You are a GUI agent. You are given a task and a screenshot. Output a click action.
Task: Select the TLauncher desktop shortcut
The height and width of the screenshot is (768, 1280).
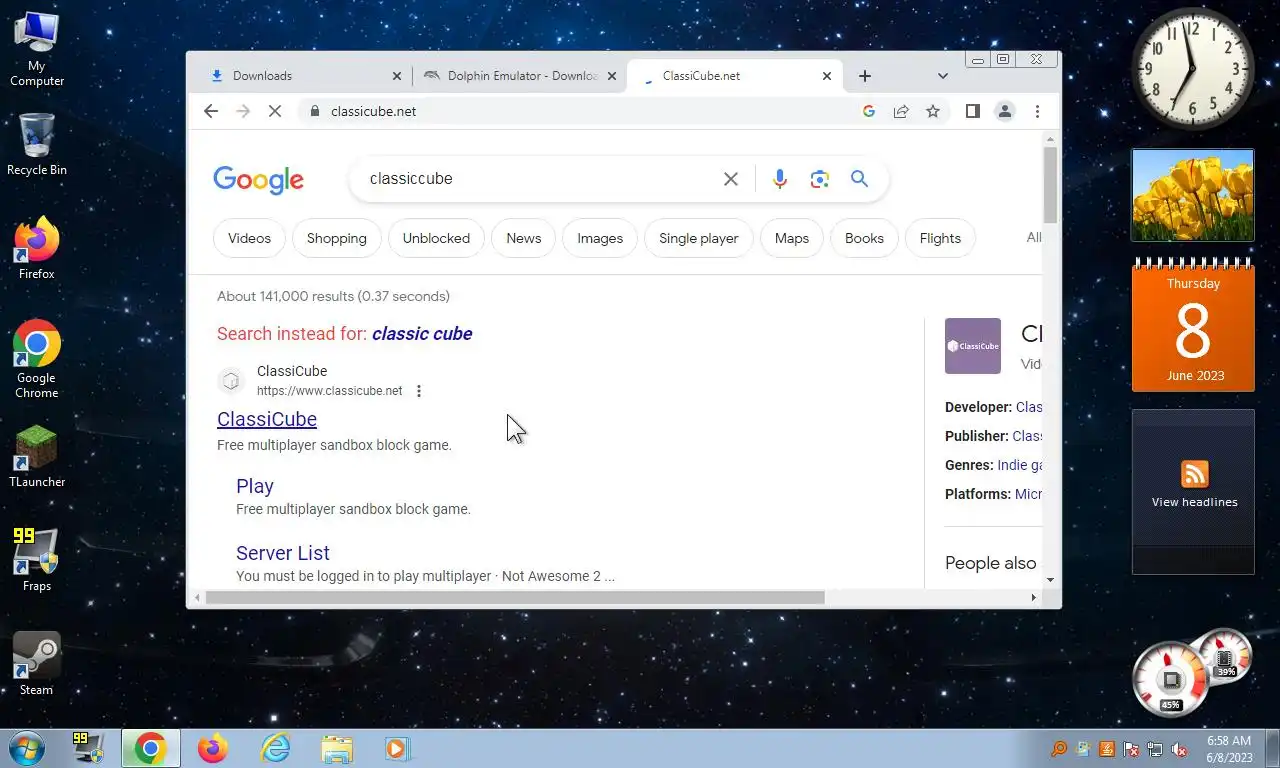(37, 456)
